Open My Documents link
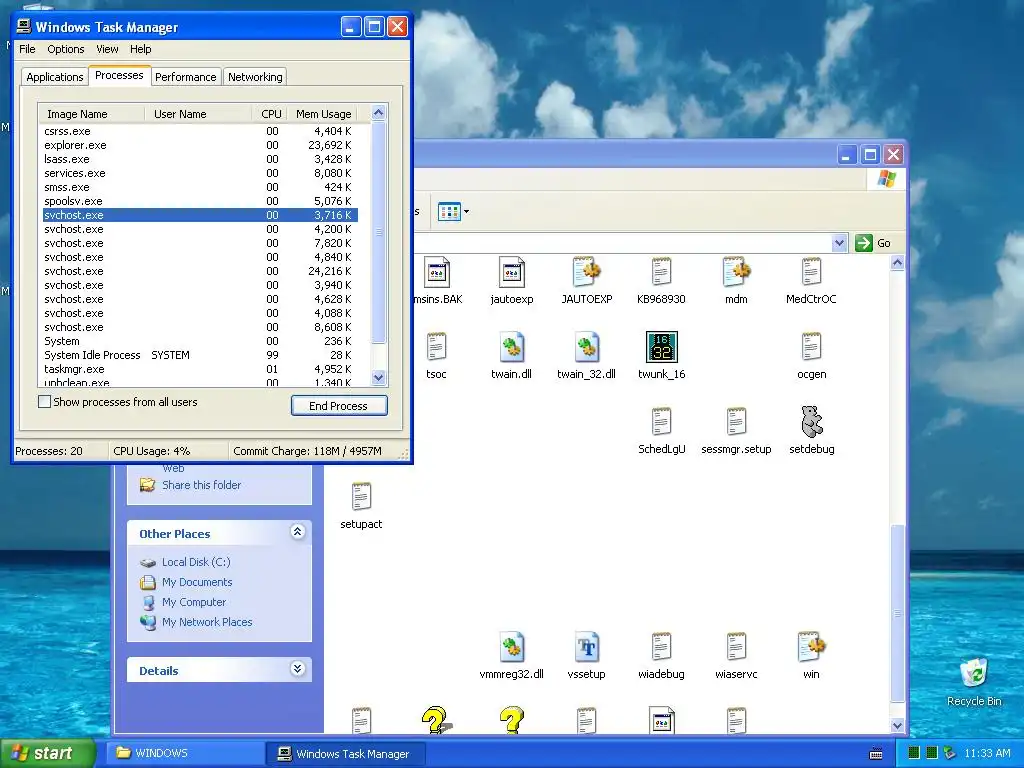This screenshot has width=1024, height=768. coord(197,582)
